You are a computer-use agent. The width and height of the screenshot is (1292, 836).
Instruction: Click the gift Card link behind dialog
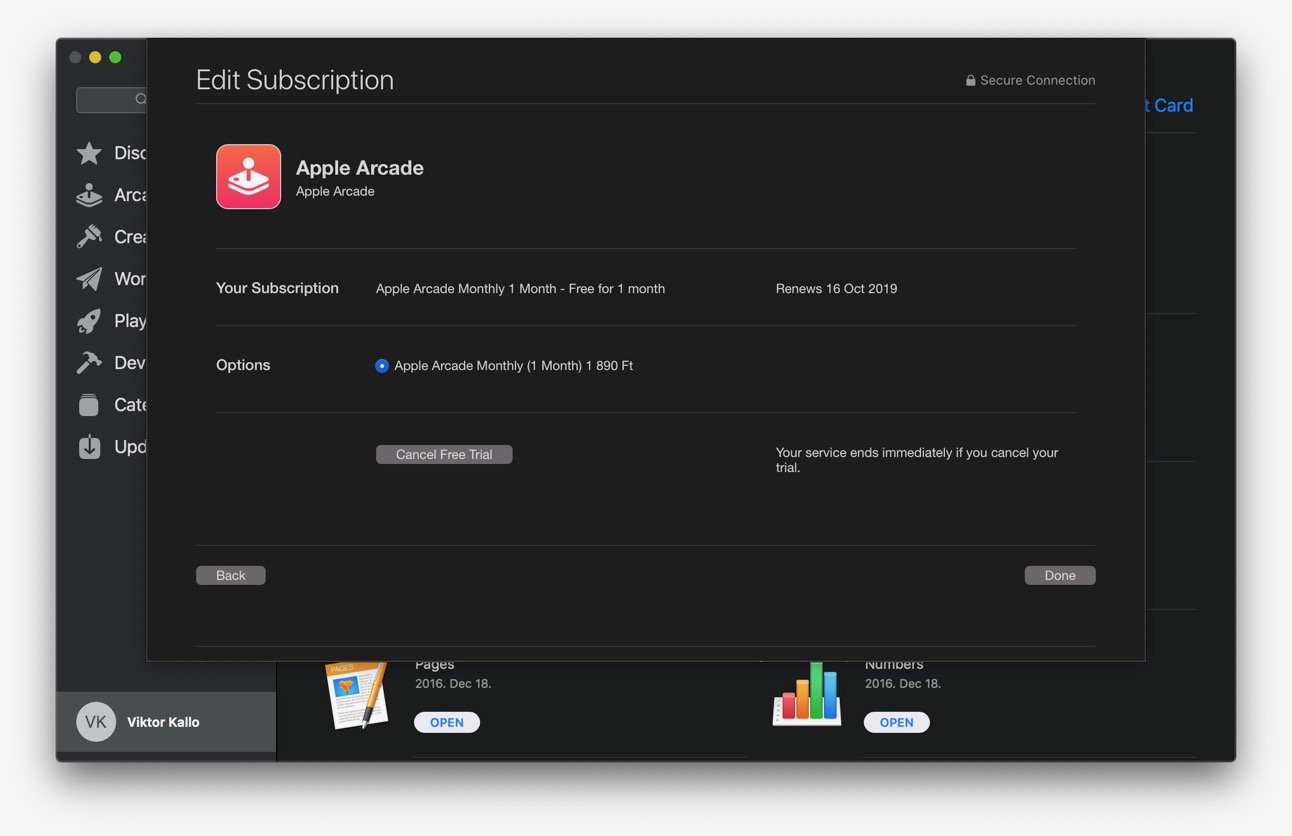coord(1169,105)
